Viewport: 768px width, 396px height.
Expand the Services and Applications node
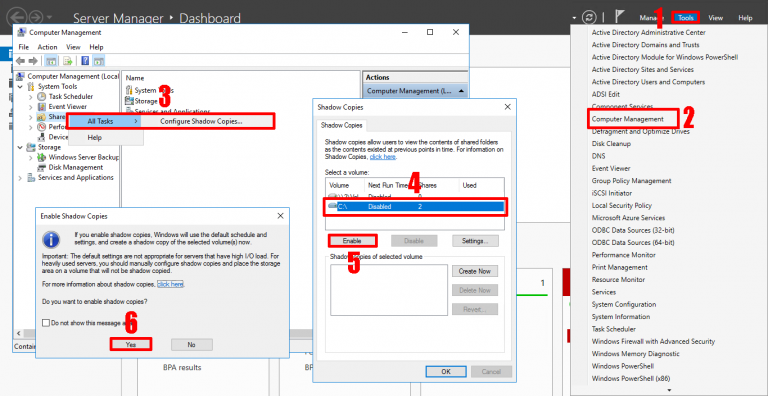(20, 178)
